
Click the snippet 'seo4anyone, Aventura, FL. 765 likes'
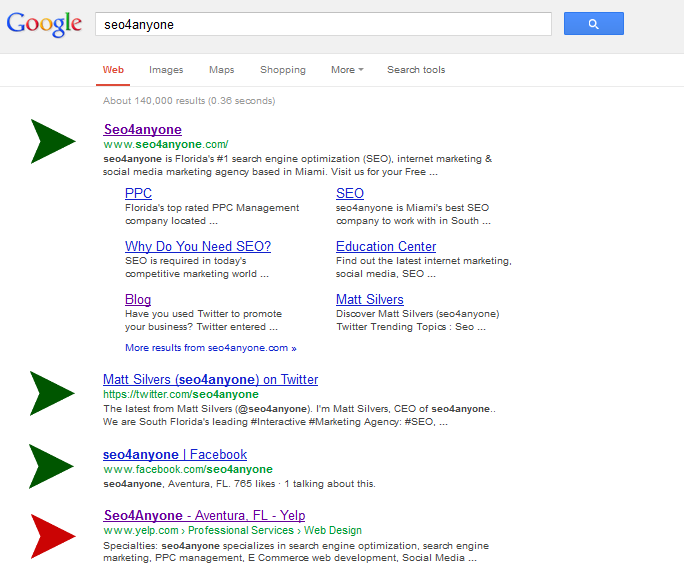239,484
